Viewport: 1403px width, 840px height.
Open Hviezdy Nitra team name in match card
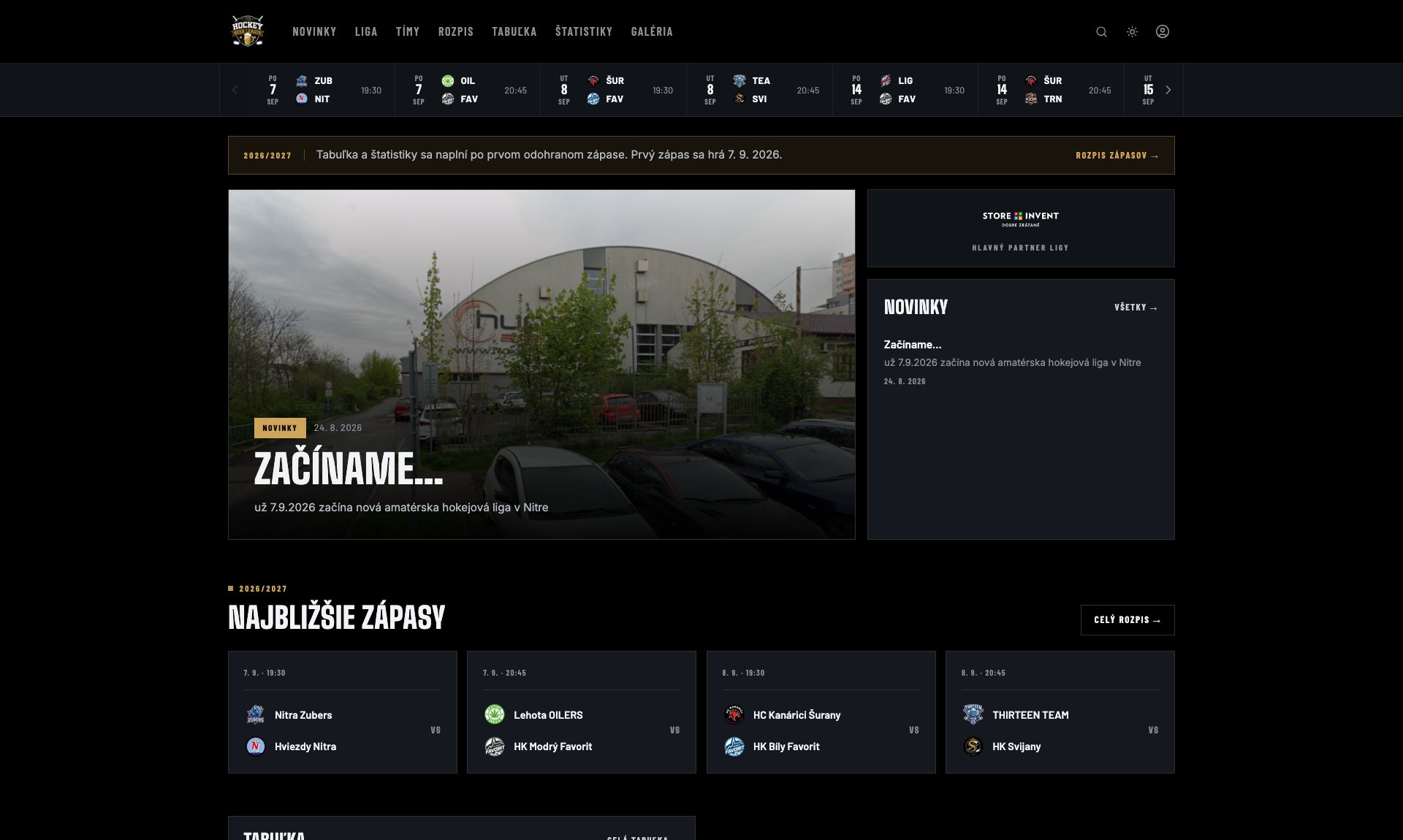tap(305, 747)
